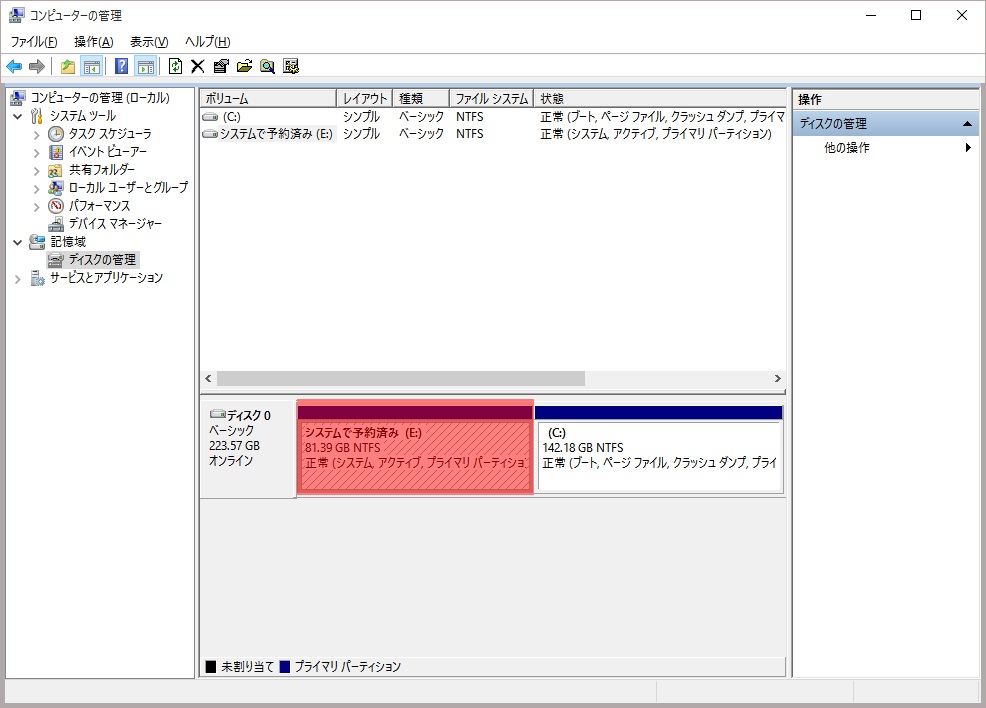Image resolution: width=986 pixels, height=708 pixels.
Task: Sort by the レイアウト column header
Action: coord(365,99)
